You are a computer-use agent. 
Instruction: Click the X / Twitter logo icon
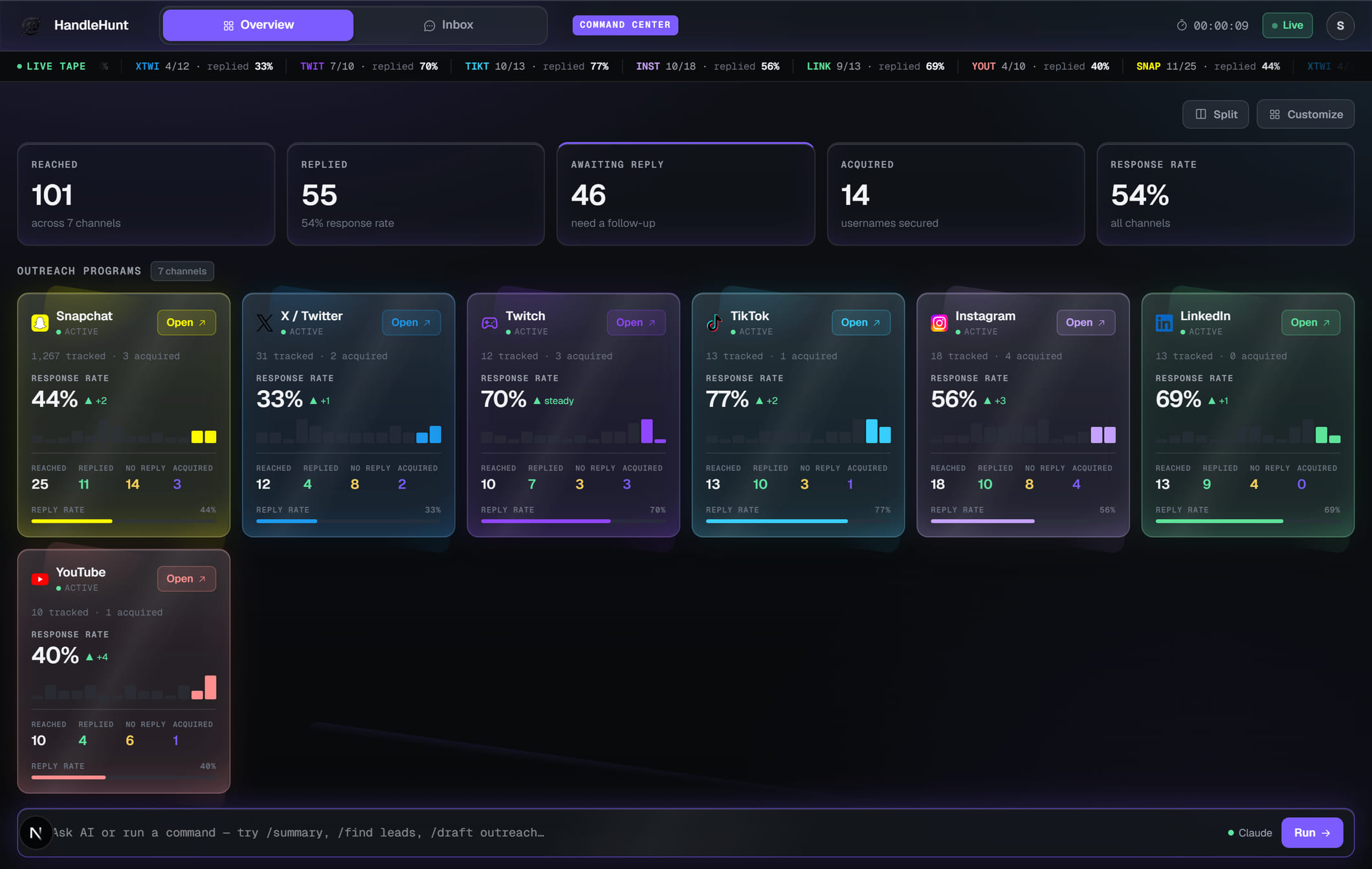265,322
